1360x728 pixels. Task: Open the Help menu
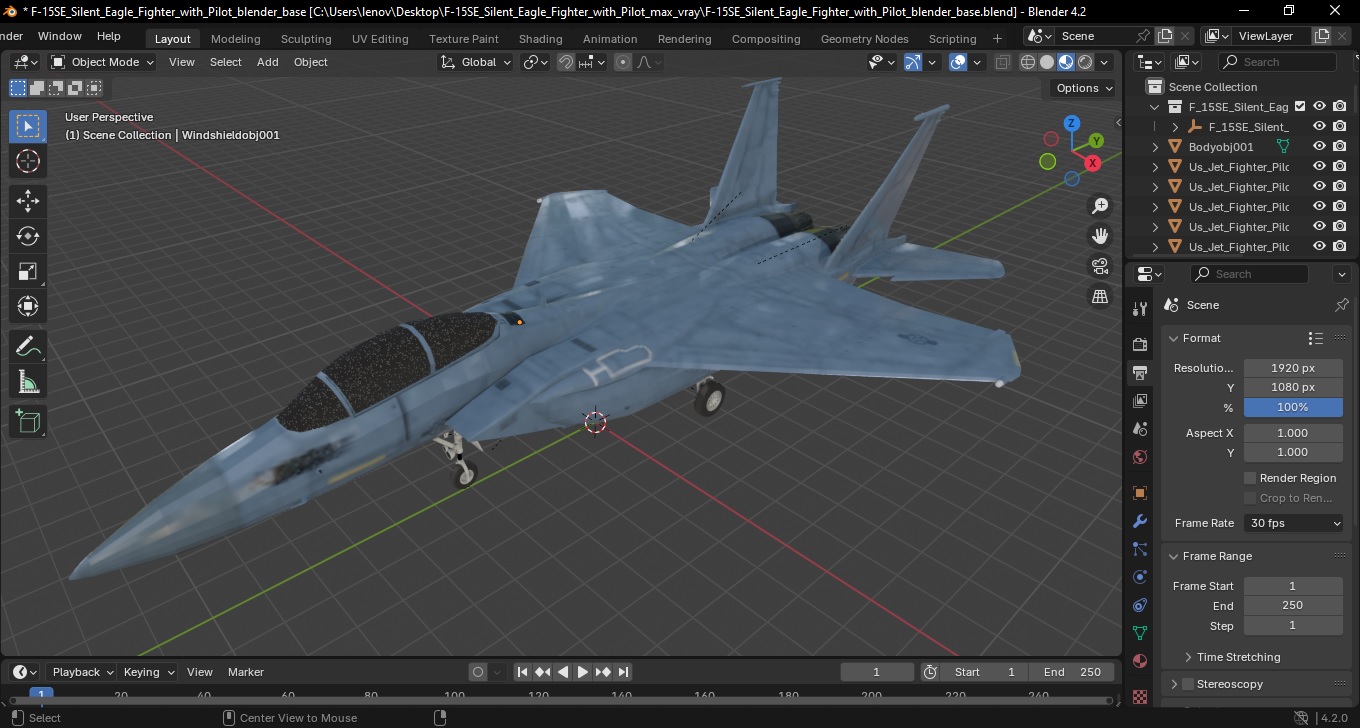(108, 36)
